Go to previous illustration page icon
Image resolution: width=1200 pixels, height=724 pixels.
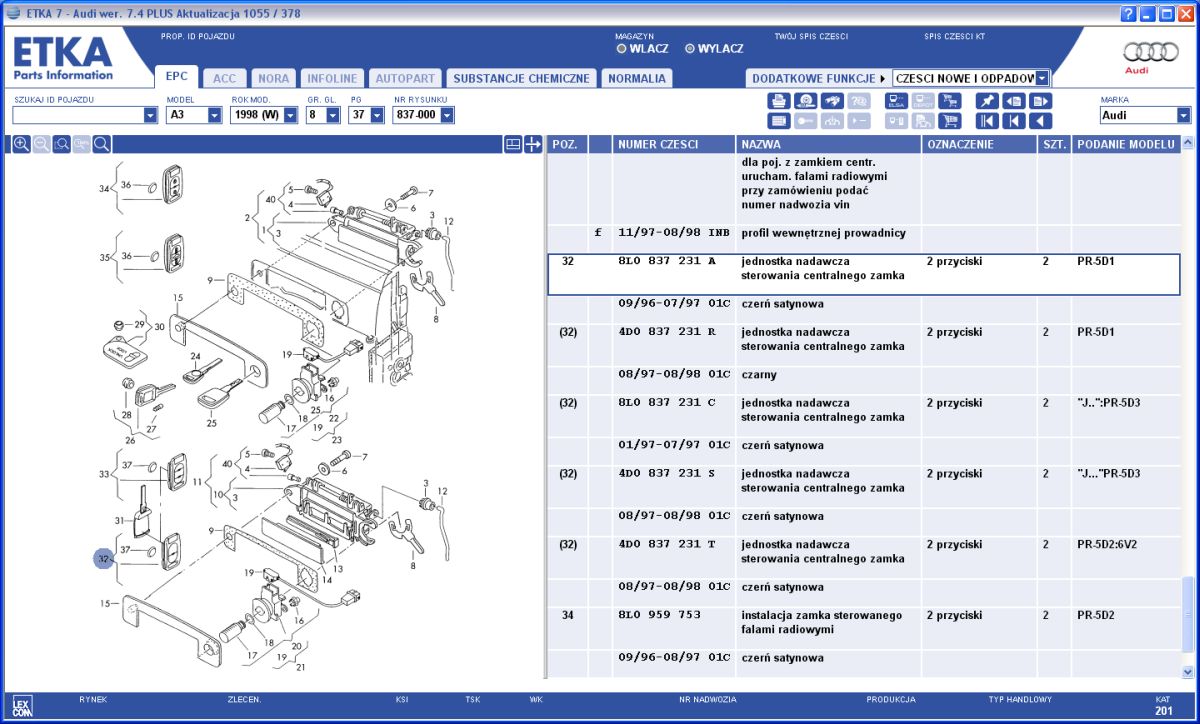[x=1014, y=101]
